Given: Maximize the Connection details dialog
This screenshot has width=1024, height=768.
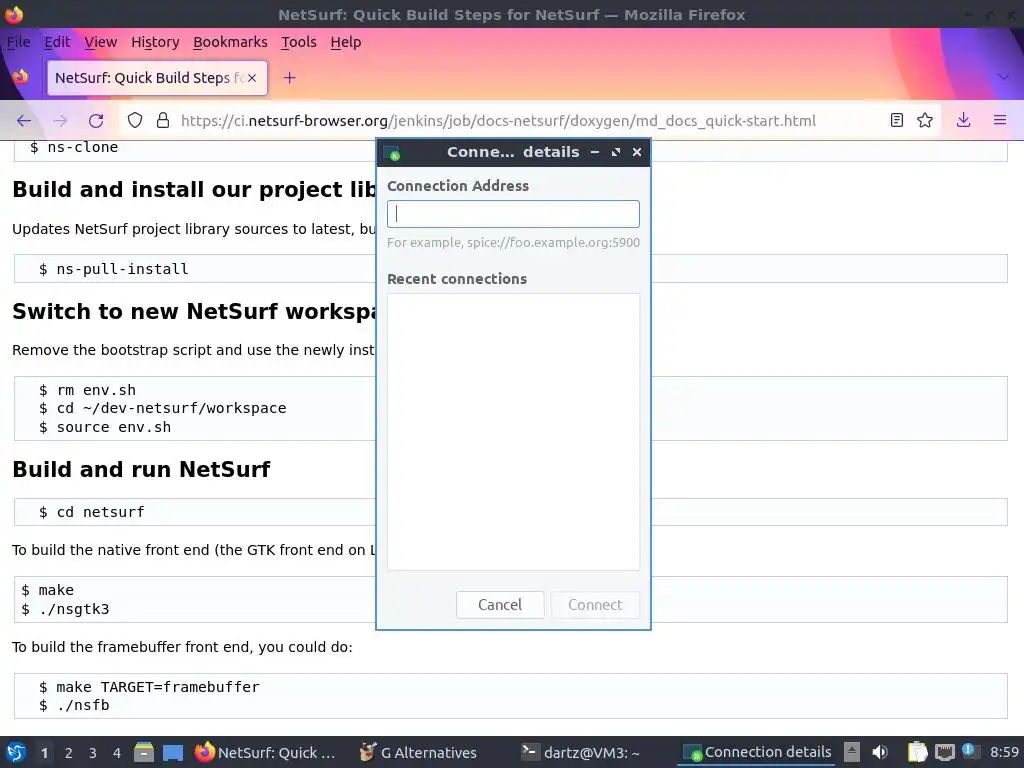Looking at the screenshot, I should [616, 152].
